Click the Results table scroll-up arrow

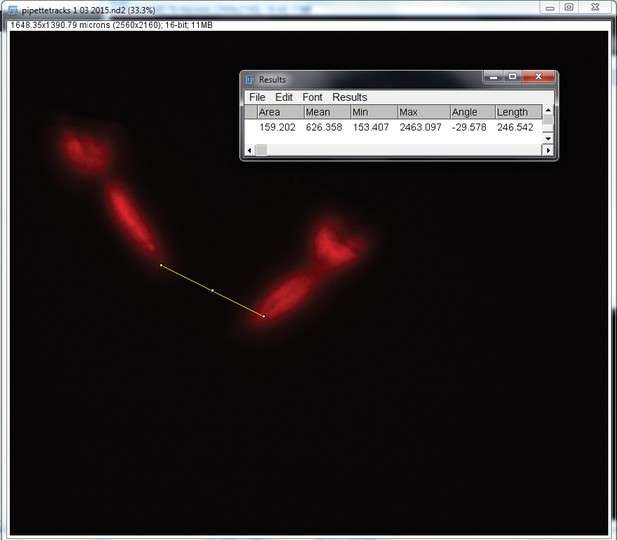tap(548, 110)
